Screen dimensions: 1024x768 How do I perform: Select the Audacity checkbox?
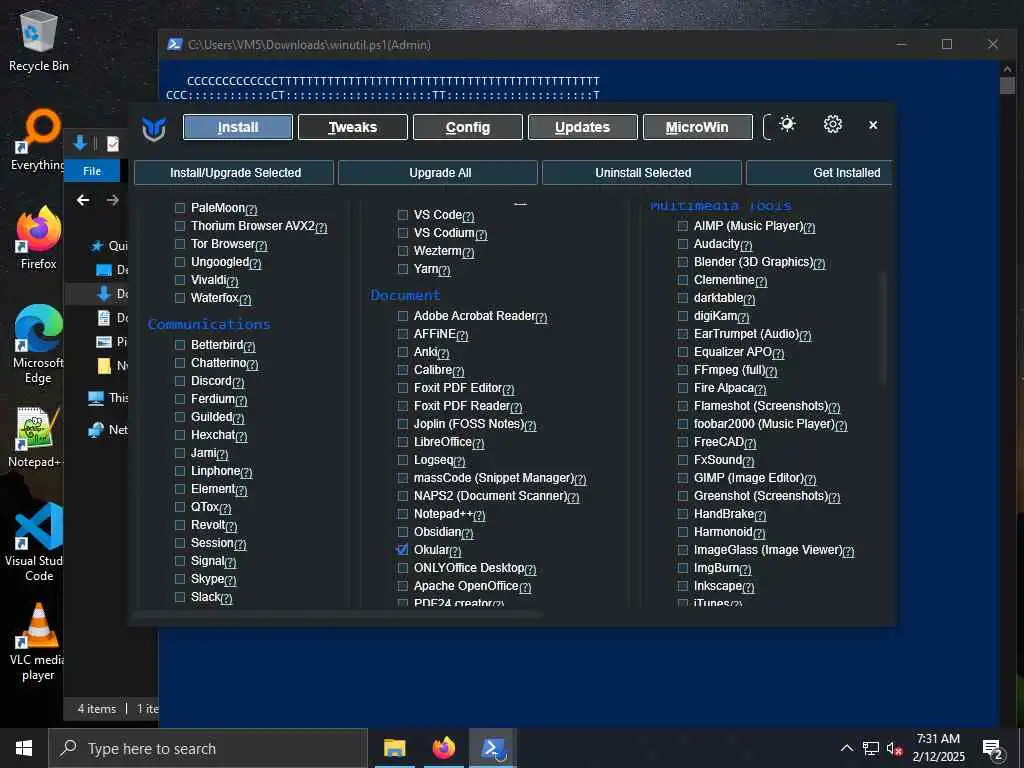682,244
